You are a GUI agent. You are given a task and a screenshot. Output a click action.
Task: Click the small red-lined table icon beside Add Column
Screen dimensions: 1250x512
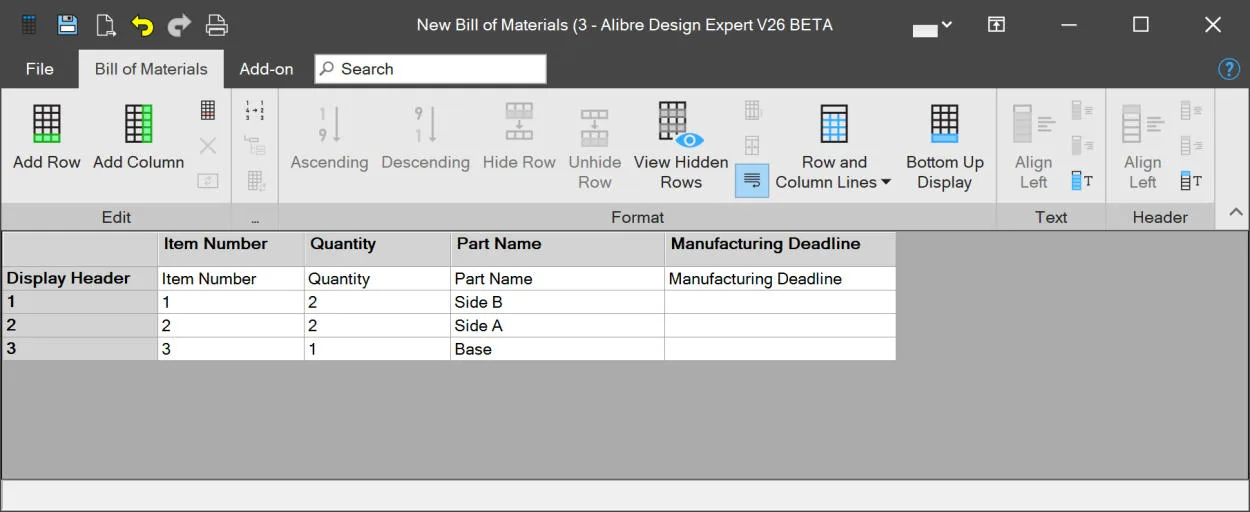coord(208,110)
